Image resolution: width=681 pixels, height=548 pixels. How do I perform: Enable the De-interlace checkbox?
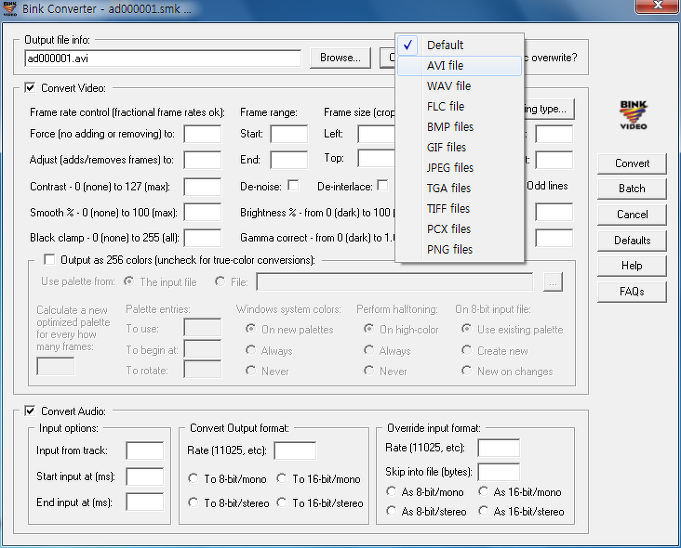[383, 185]
